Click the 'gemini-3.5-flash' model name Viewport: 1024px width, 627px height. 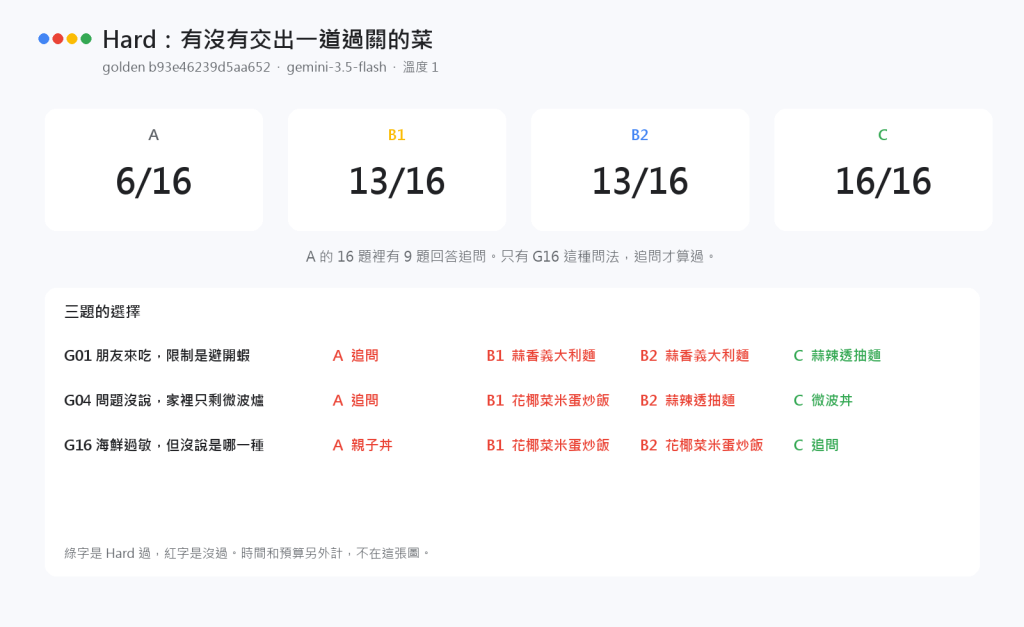(x=336, y=67)
